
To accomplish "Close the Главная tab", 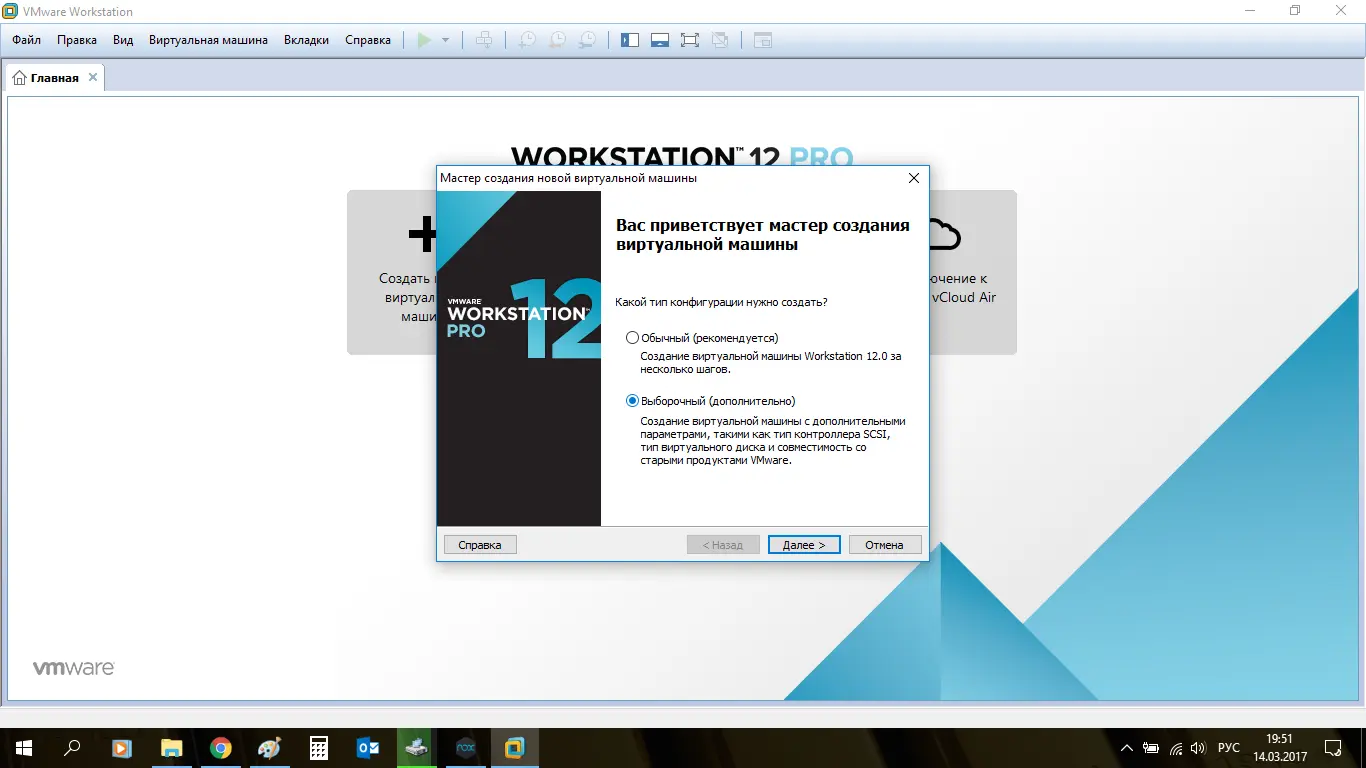I will click(x=93, y=77).
